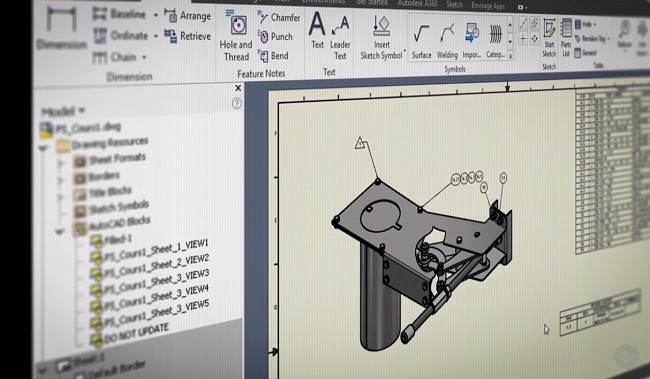650x379 pixels.
Task: Click the Retrieve dimension button
Action: (x=187, y=36)
